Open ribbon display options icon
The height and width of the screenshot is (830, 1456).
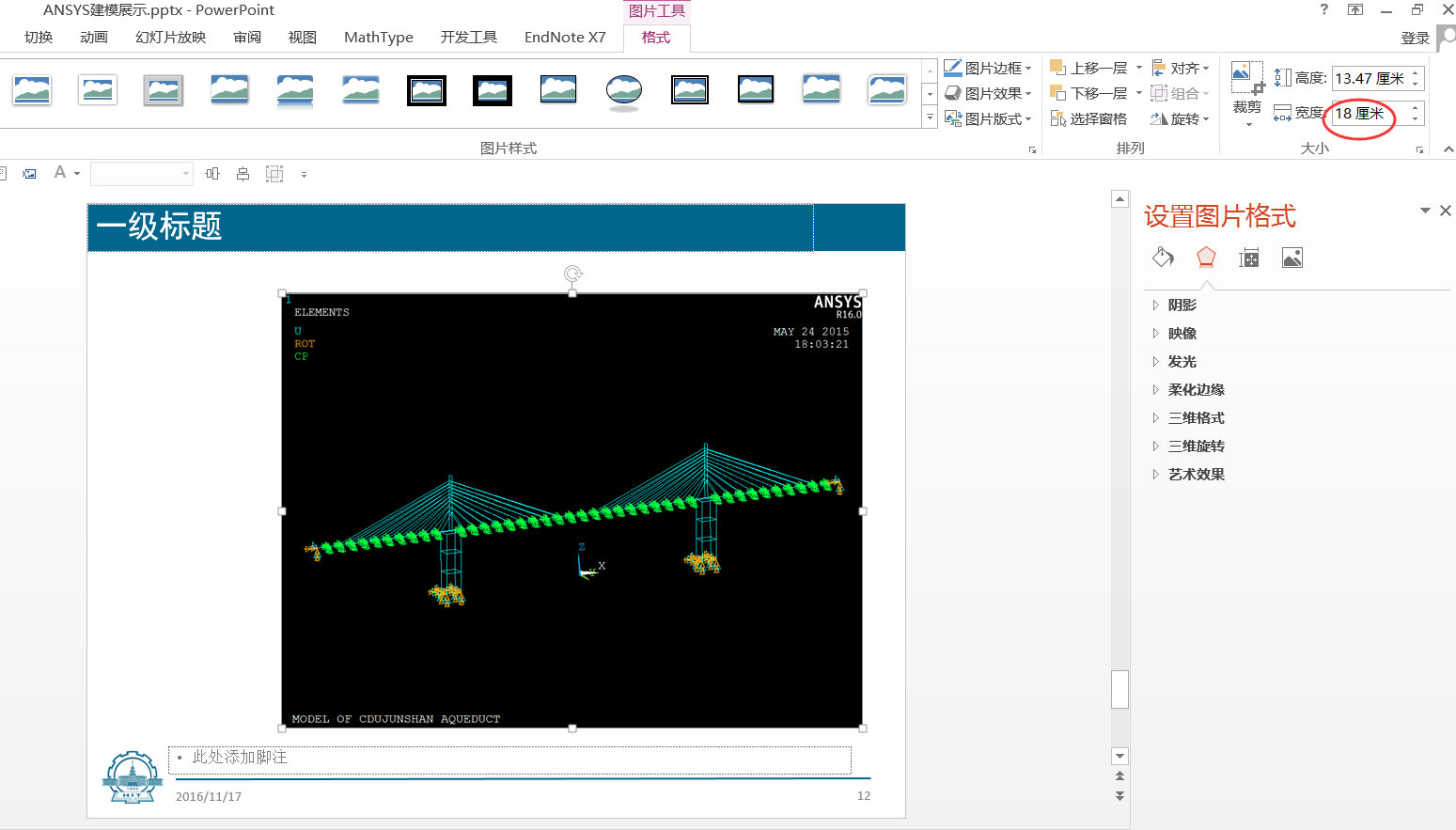[x=1355, y=9]
